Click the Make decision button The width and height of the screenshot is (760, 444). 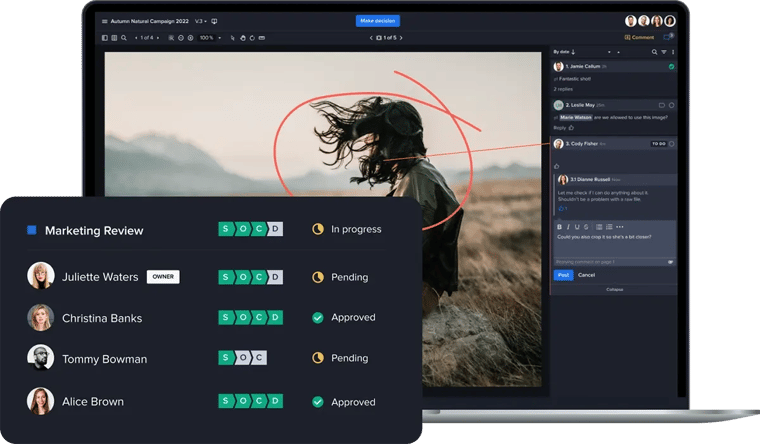tap(377, 21)
